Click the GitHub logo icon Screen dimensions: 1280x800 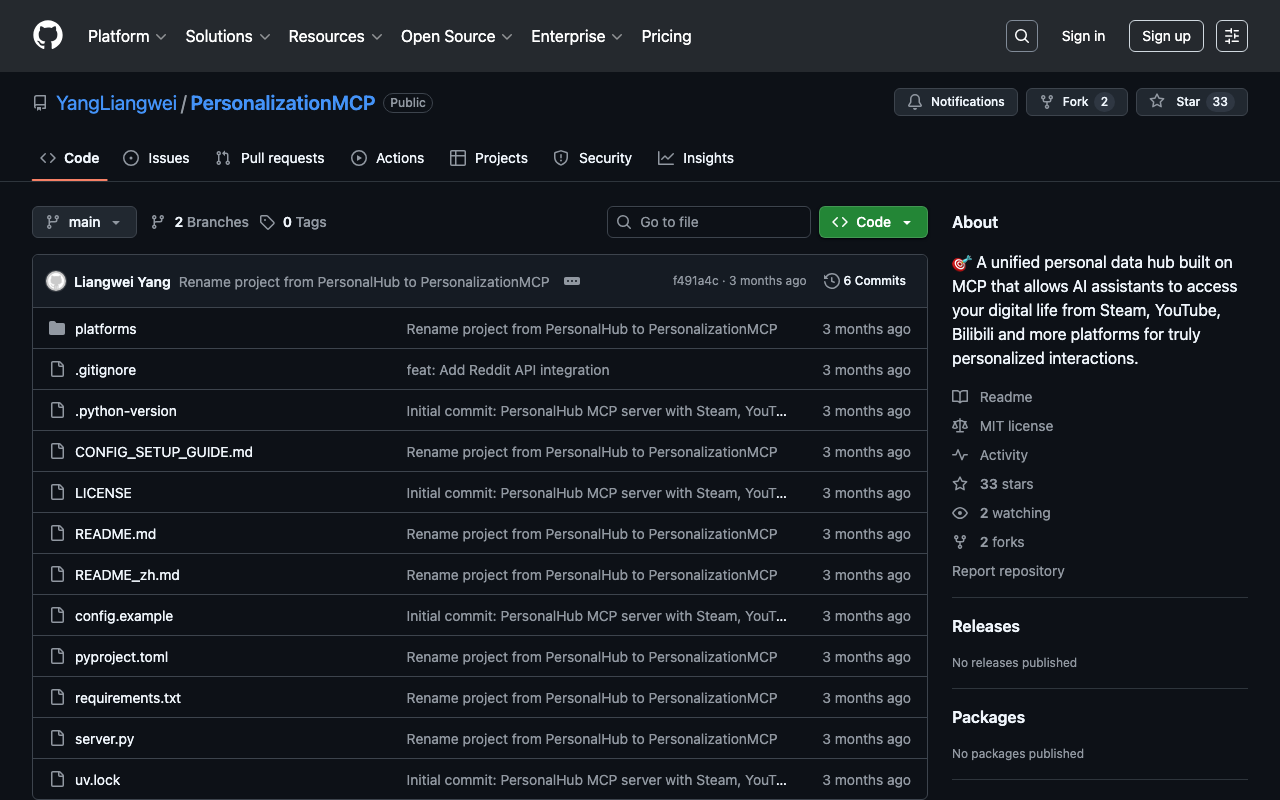48,36
